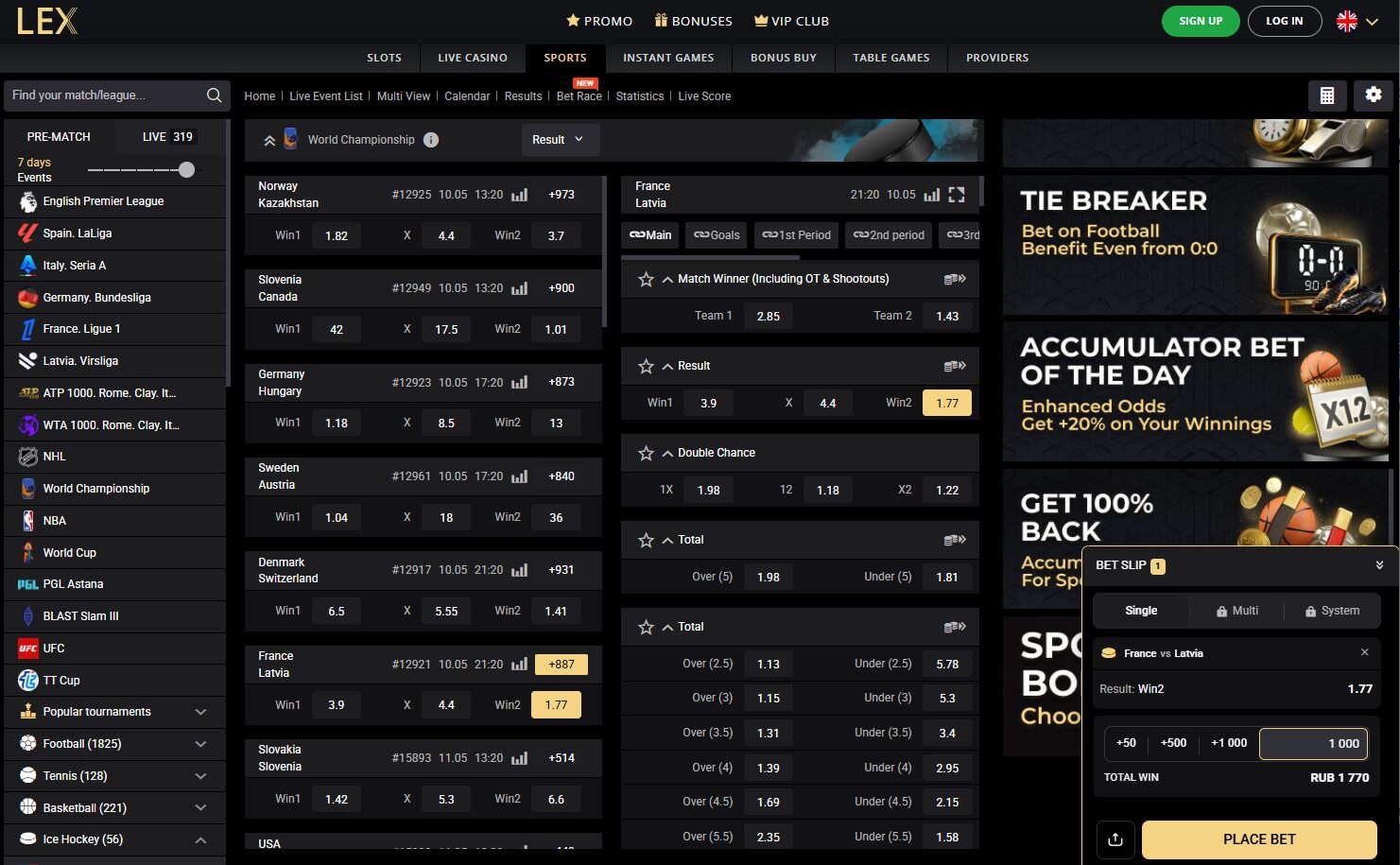Select Under (2.5) odds 5.78

tap(947, 664)
